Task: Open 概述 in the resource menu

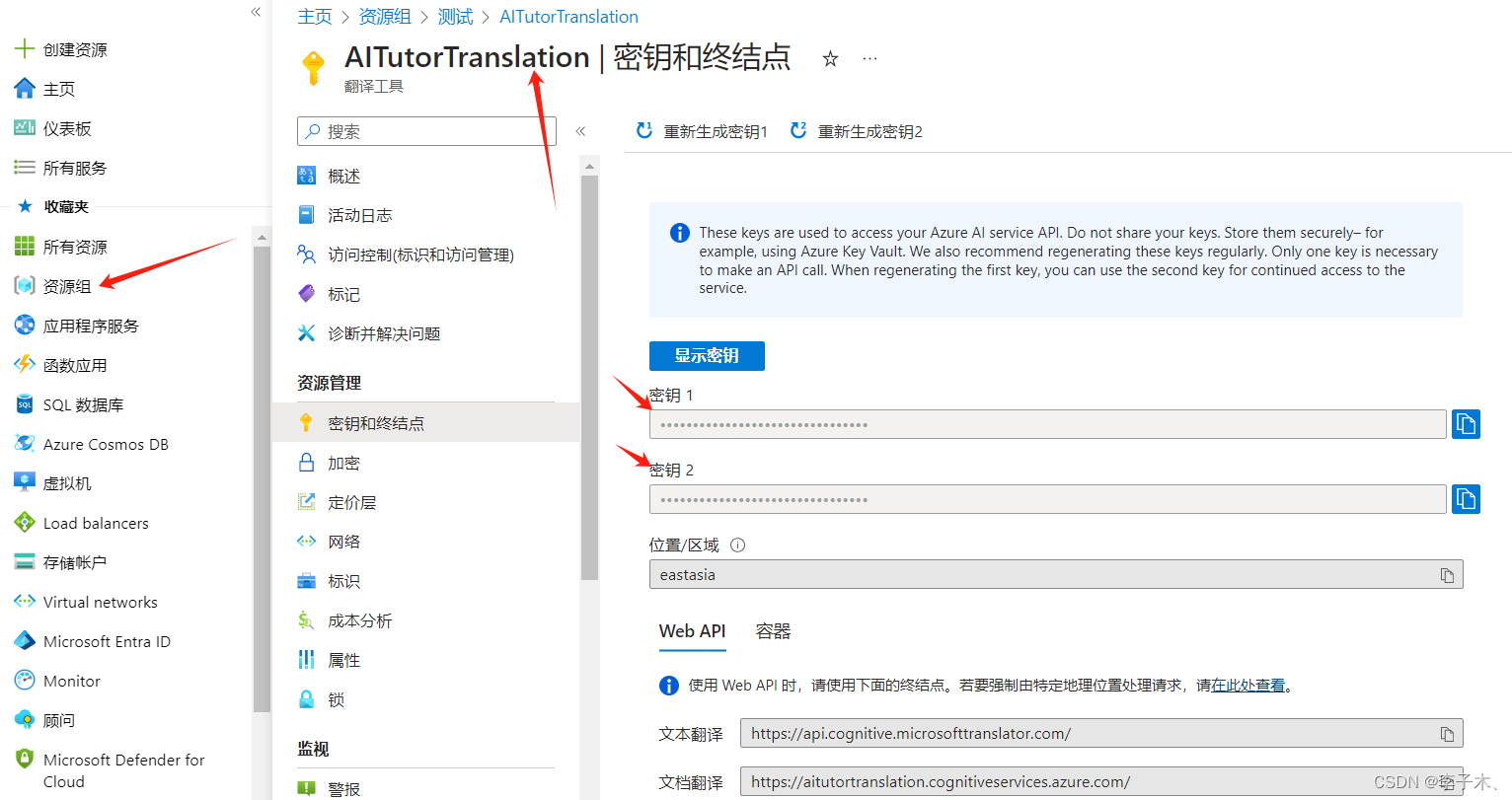Action: click(345, 175)
